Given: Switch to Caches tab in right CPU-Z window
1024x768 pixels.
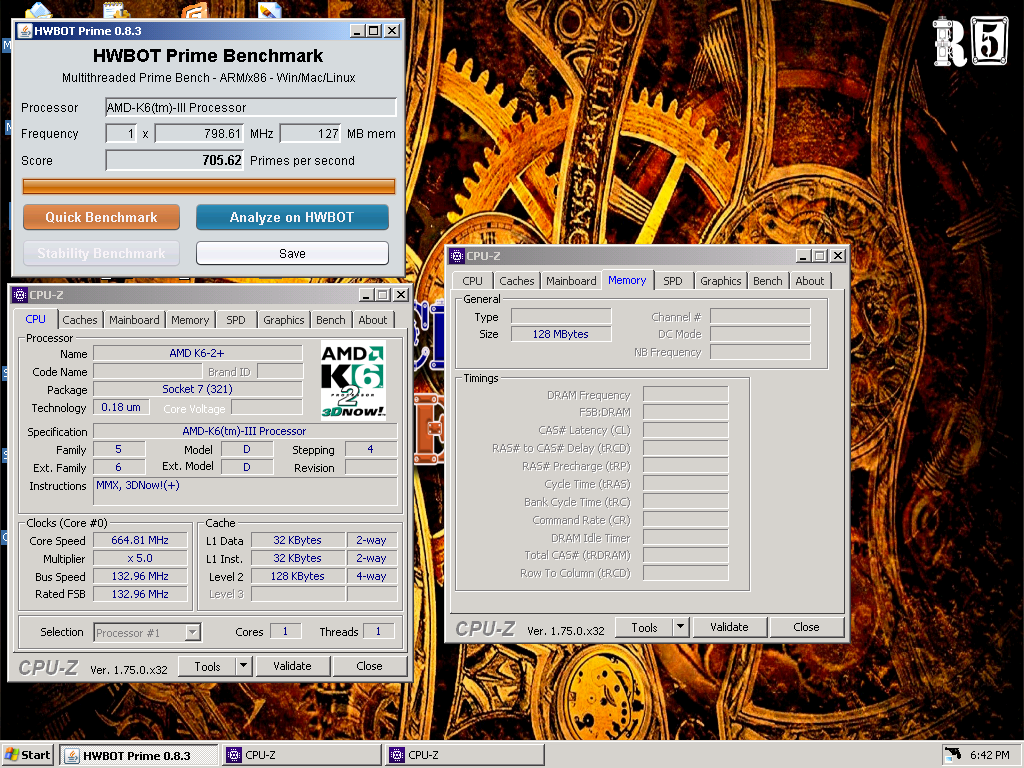Looking at the screenshot, I should pos(517,281).
